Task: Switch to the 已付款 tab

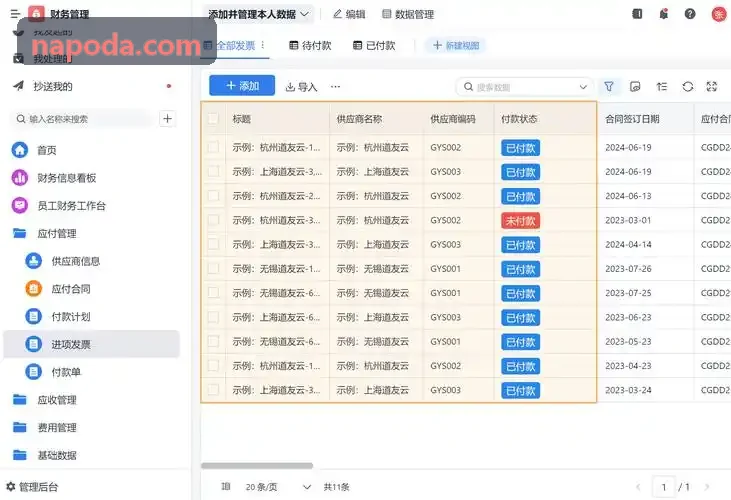Action: 374,45
